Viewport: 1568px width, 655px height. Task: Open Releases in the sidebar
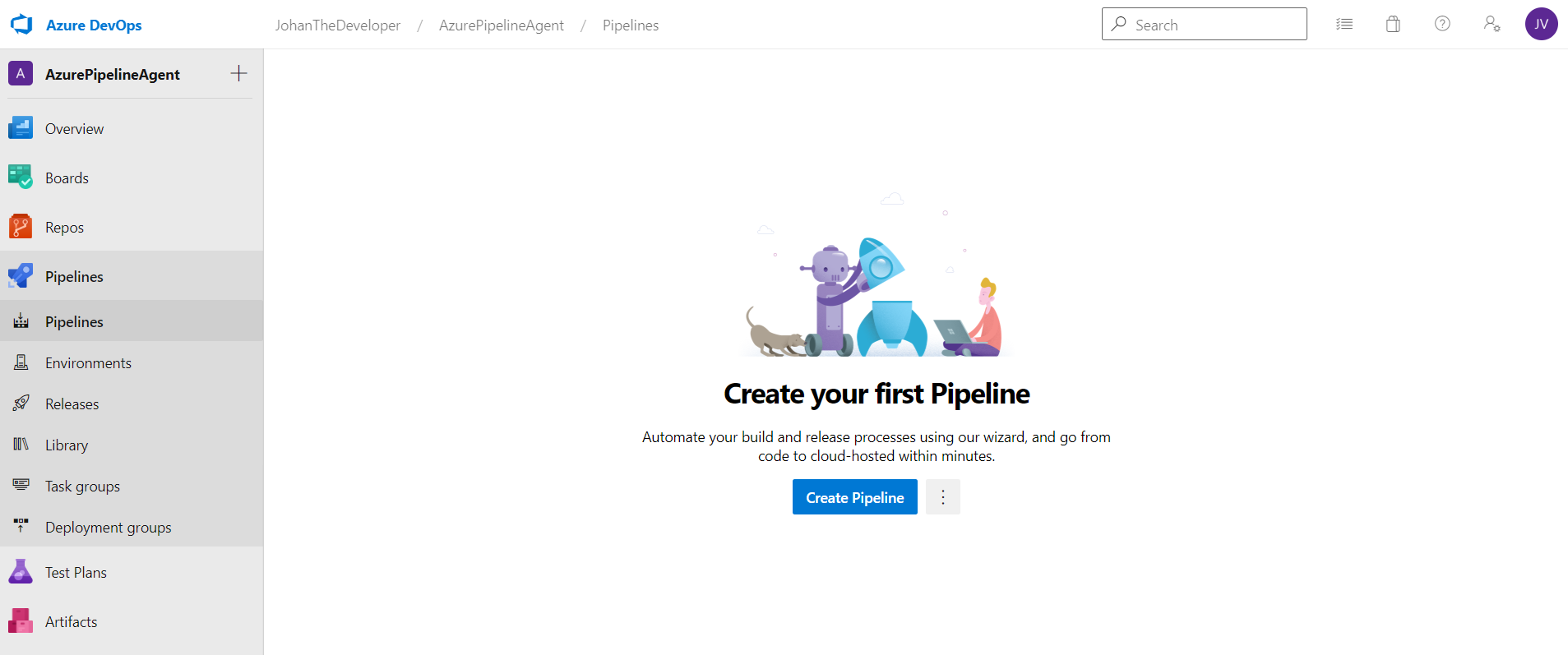[132, 404]
